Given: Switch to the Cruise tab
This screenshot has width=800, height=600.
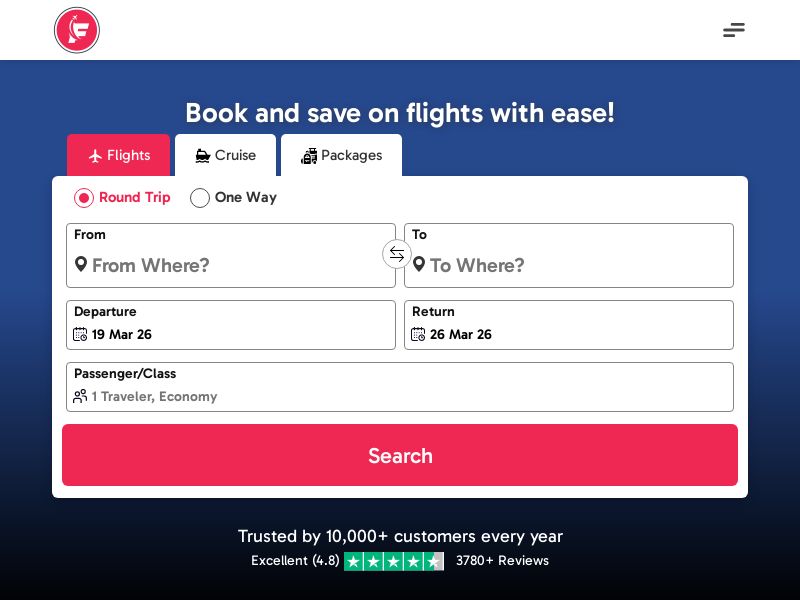Looking at the screenshot, I should click(x=225, y=155).
